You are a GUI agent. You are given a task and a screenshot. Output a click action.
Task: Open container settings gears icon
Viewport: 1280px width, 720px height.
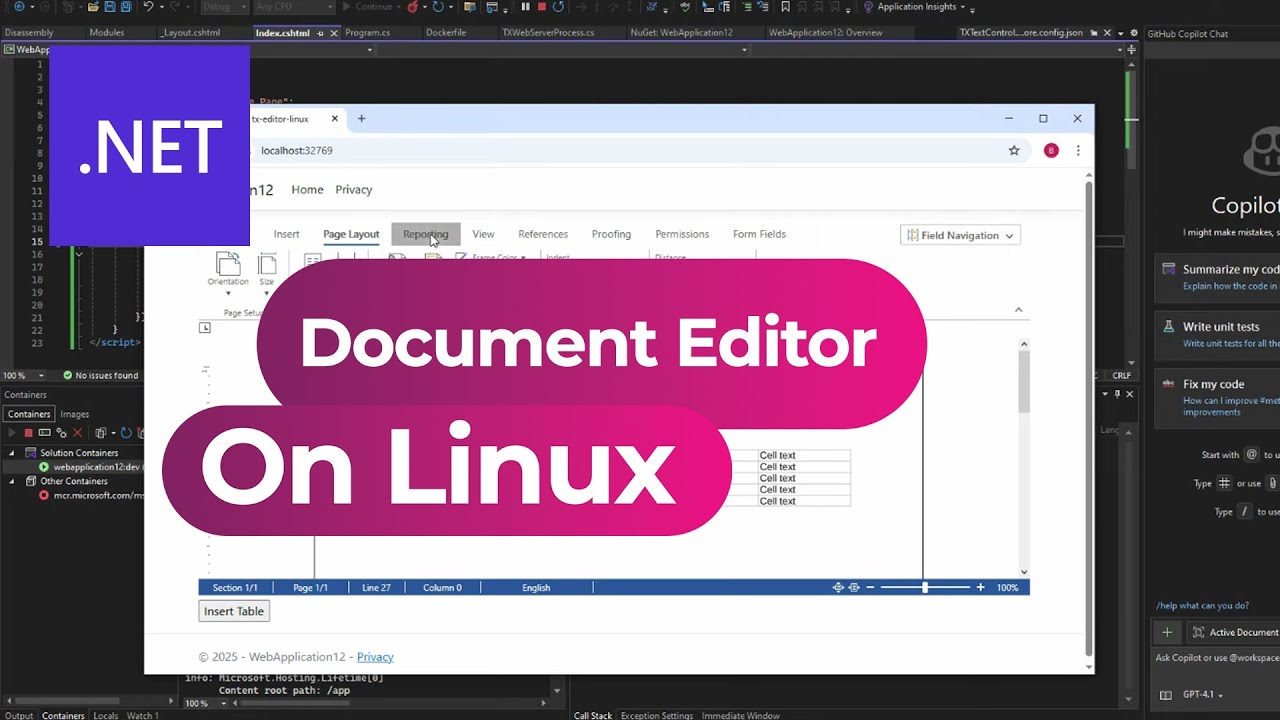point(61,433)
